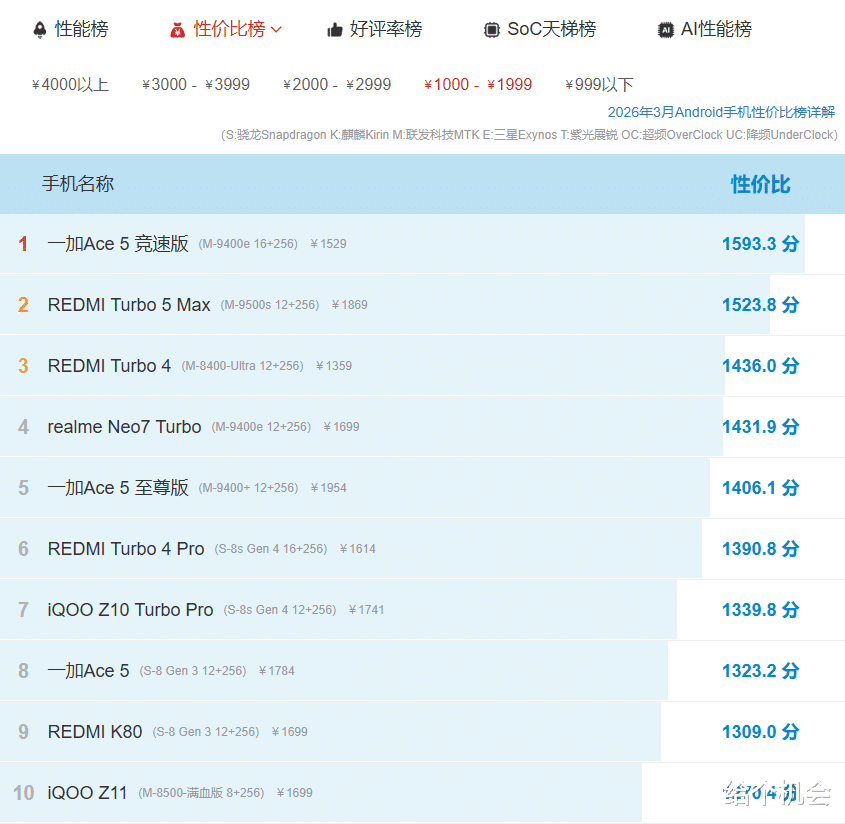Open the 一加Ace 5 rank 8 phone name

click(88, 670)
